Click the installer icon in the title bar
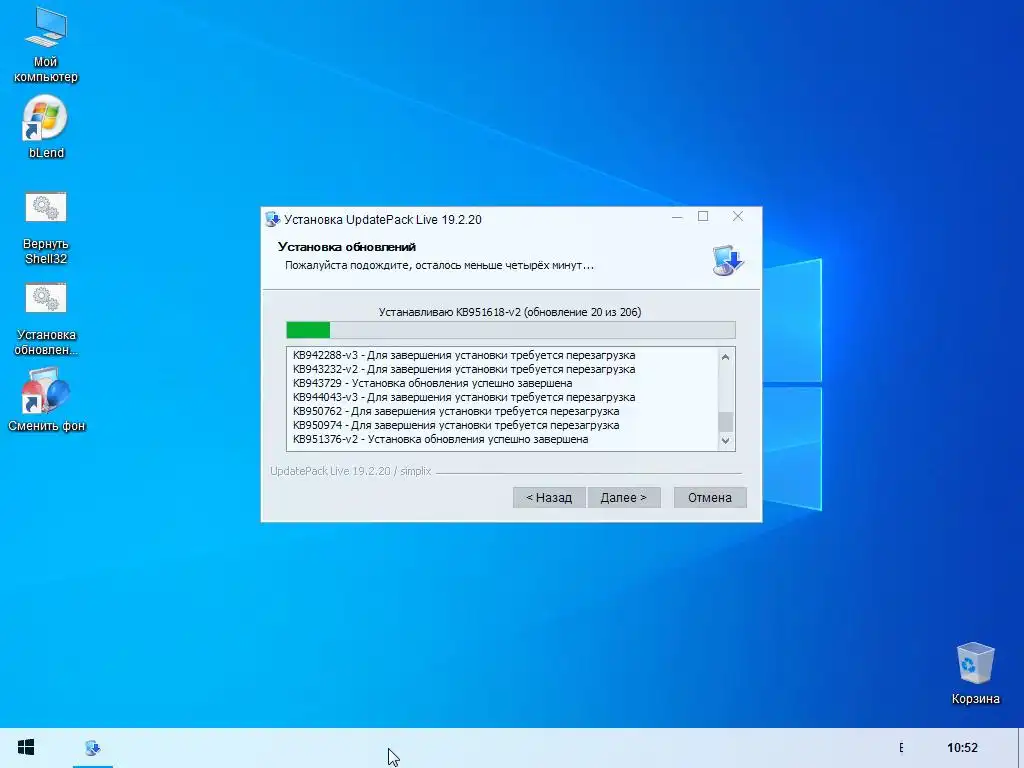 click(x=272, y=219)
